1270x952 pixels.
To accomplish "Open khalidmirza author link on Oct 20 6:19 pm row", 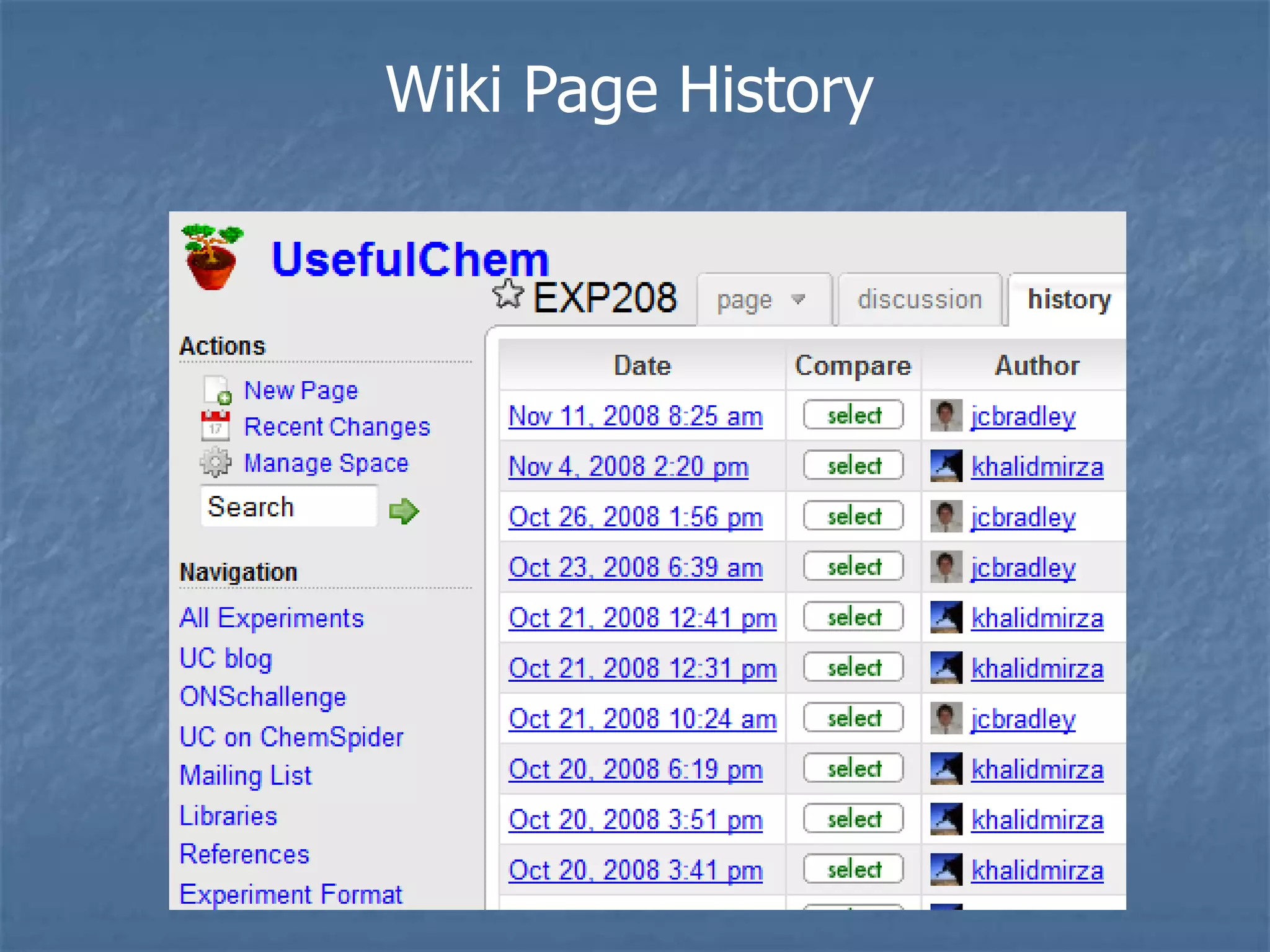I will pos(1037,770).
